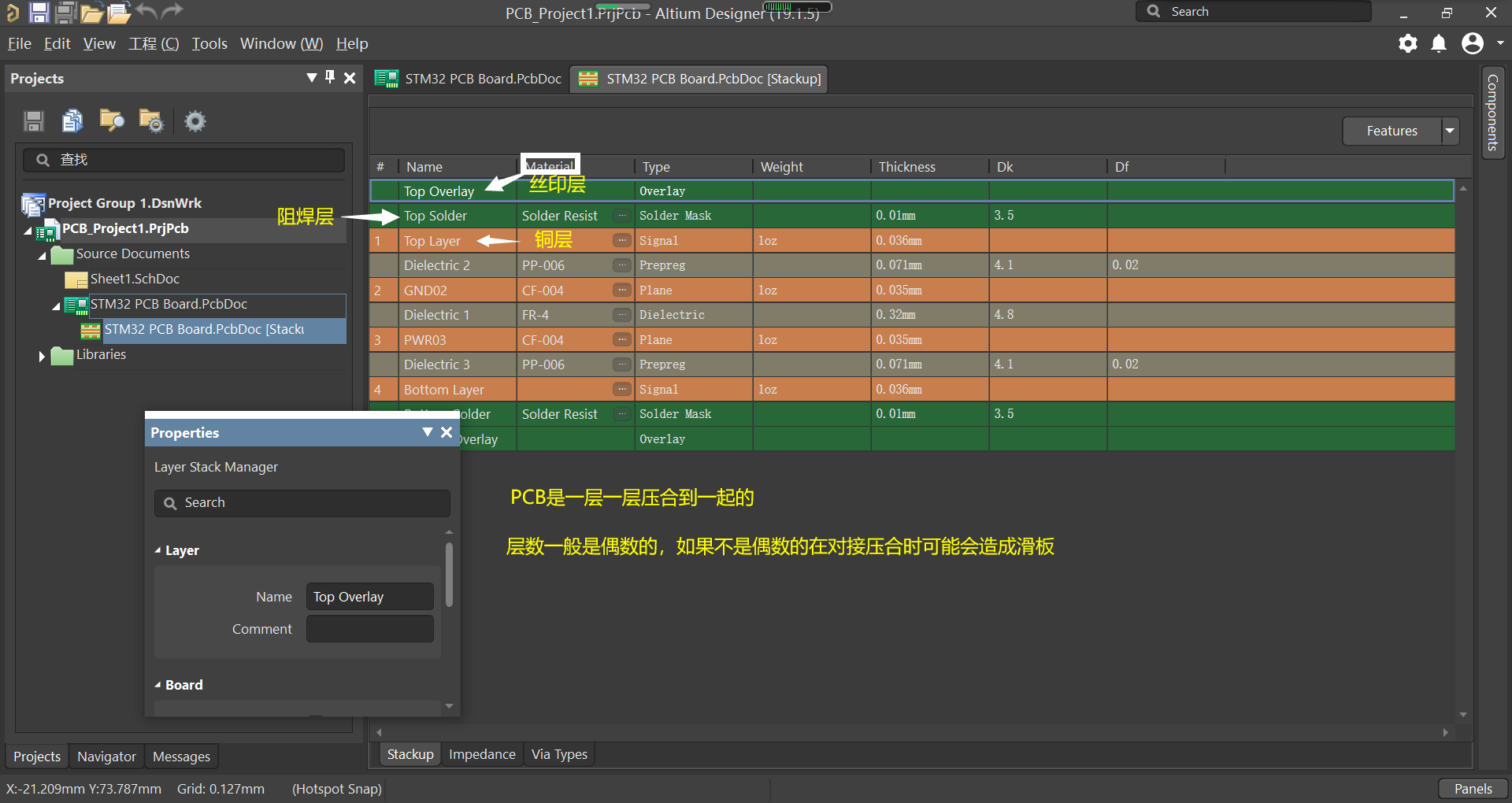The image size is (1512, 803).
Task: Open material picker for PWR03 row
Action: (x=622, y=339)
